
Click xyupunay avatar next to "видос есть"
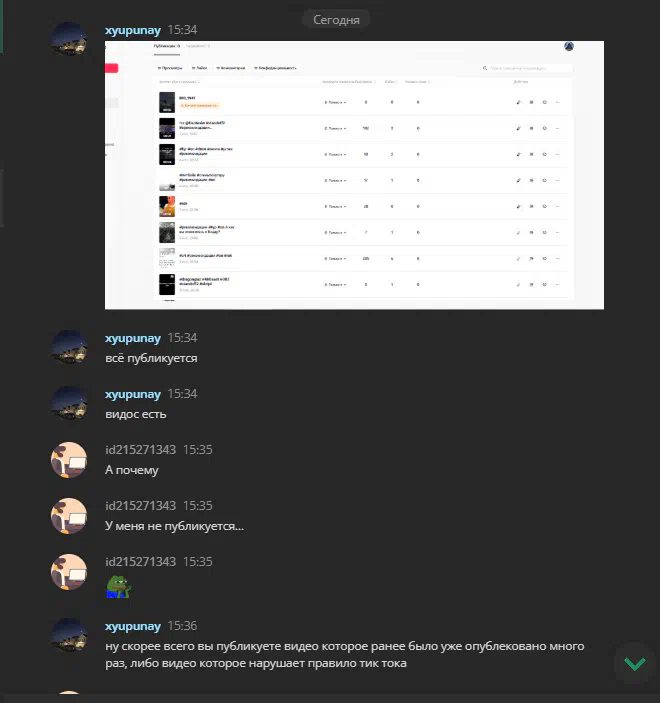click(x=69, y=404)
